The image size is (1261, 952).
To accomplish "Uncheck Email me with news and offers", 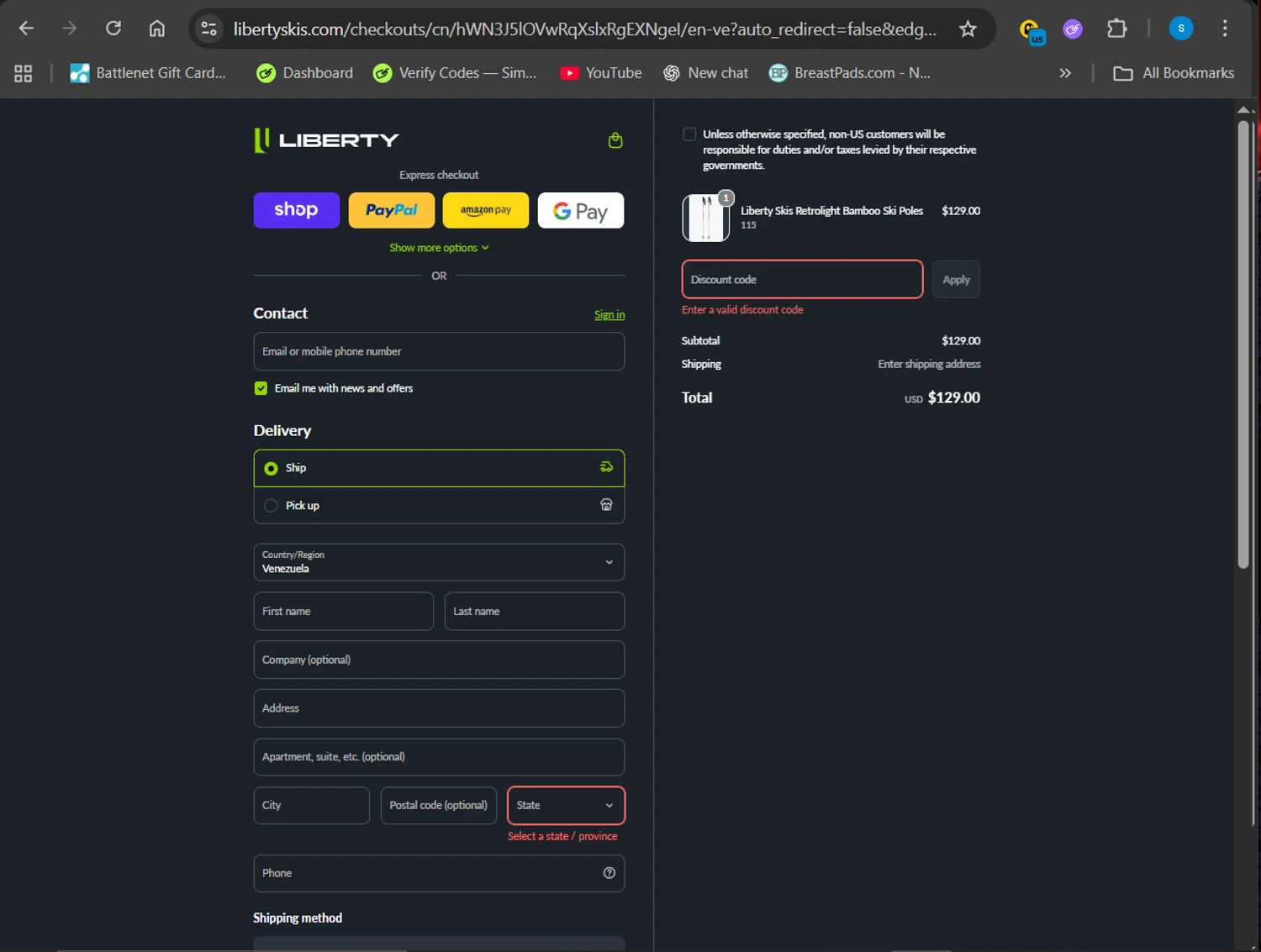I will click(x=261, y=388).
